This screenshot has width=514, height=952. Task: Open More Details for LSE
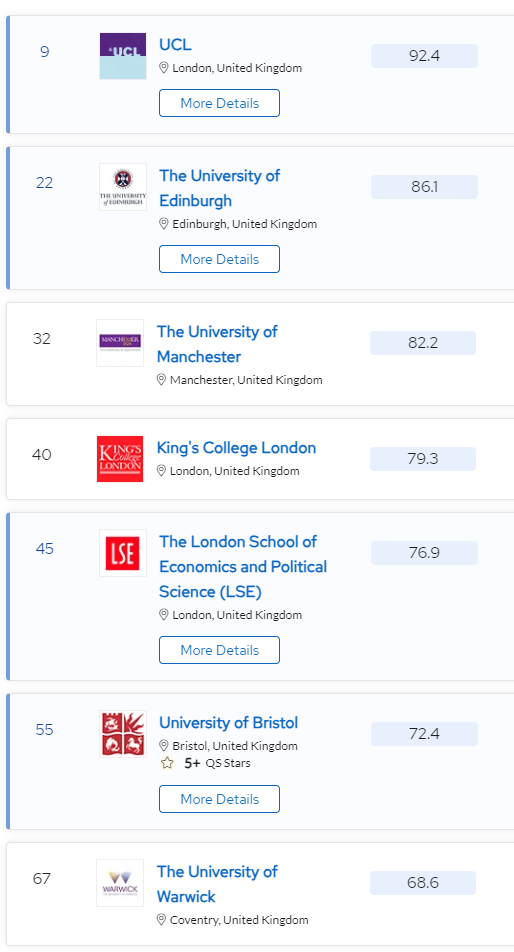point(219,650)
